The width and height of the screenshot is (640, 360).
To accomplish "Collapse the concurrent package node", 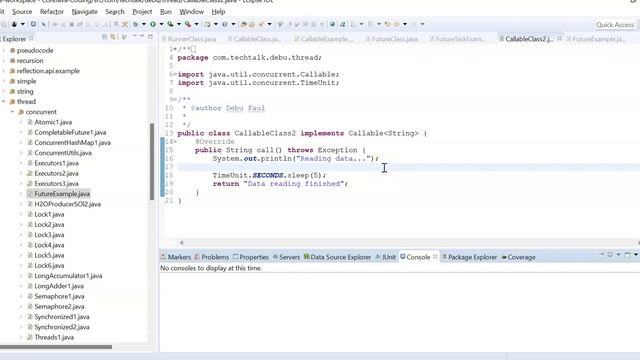I will tap(12, 112).
